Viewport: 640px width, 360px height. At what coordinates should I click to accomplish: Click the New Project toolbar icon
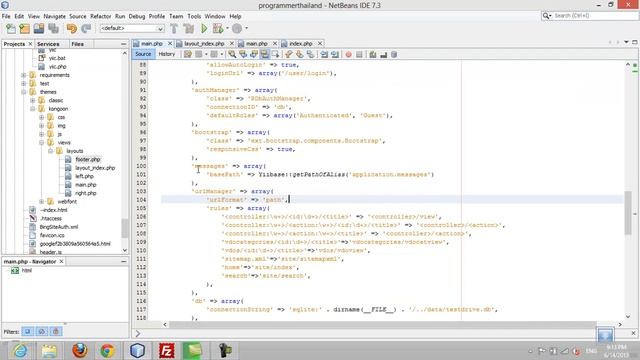(x=25, y=28)
